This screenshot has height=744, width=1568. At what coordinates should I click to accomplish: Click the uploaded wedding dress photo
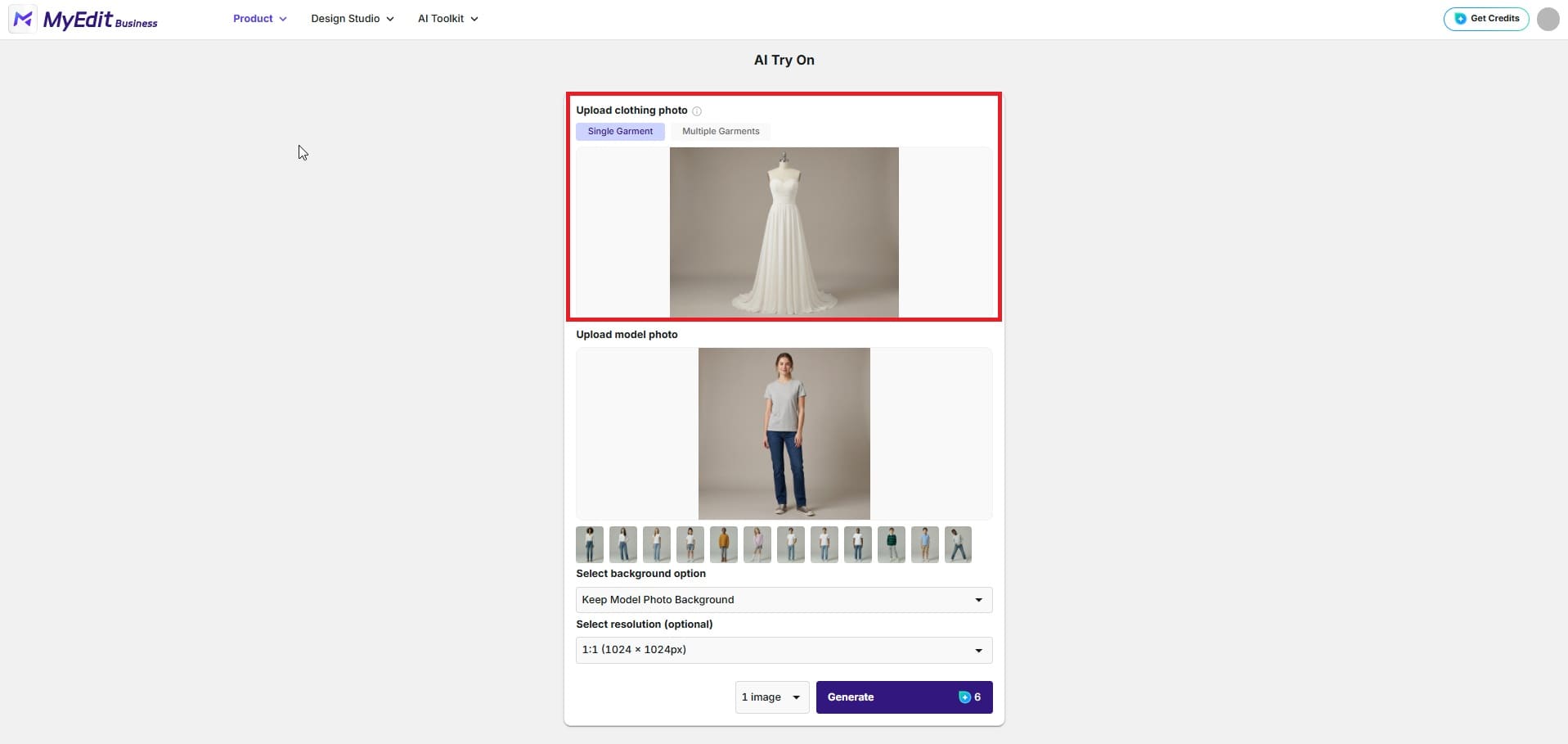pyautogui.click(x=783, y=232)
